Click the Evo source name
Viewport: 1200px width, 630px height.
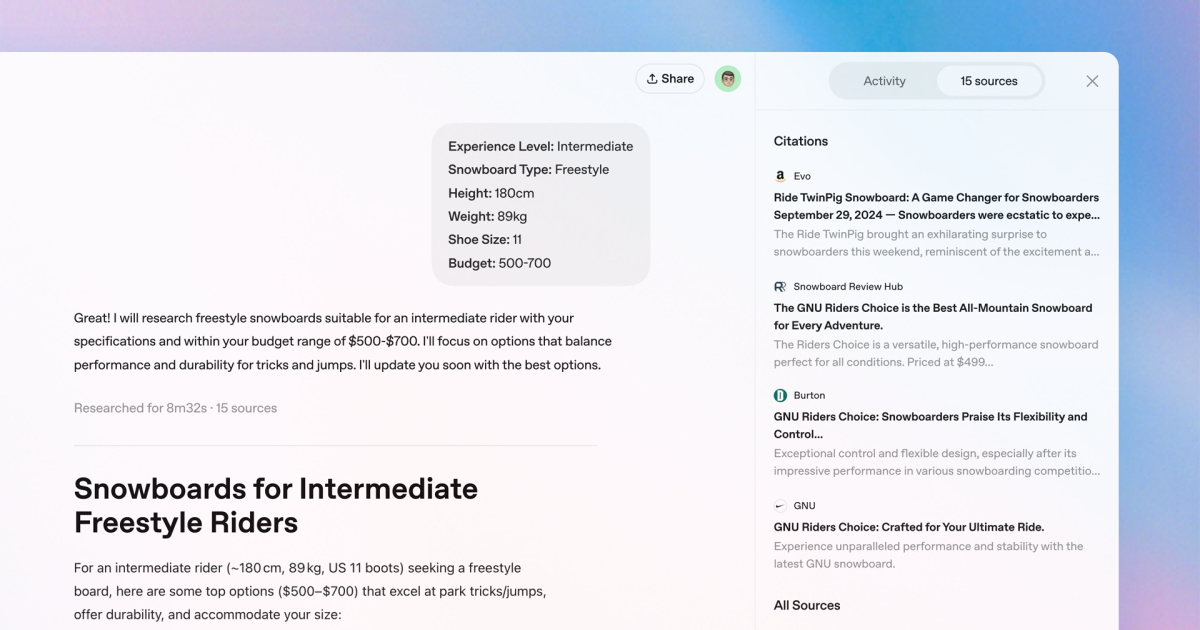[x=802, y=176]
